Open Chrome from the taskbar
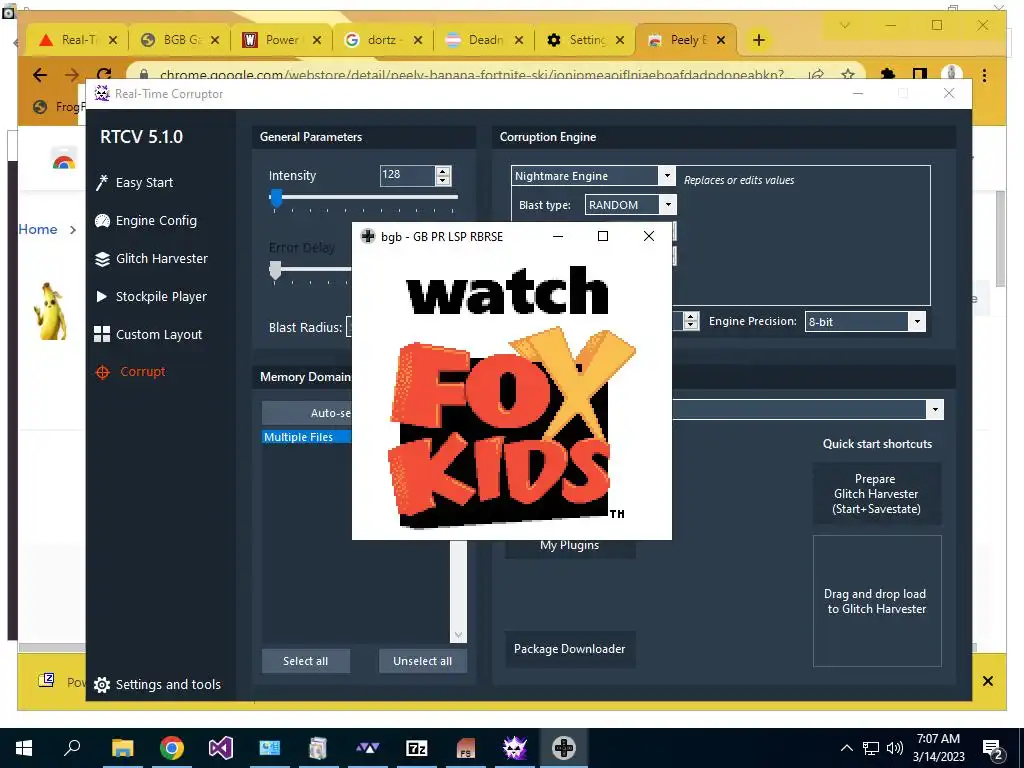 [x=172, y=748]
